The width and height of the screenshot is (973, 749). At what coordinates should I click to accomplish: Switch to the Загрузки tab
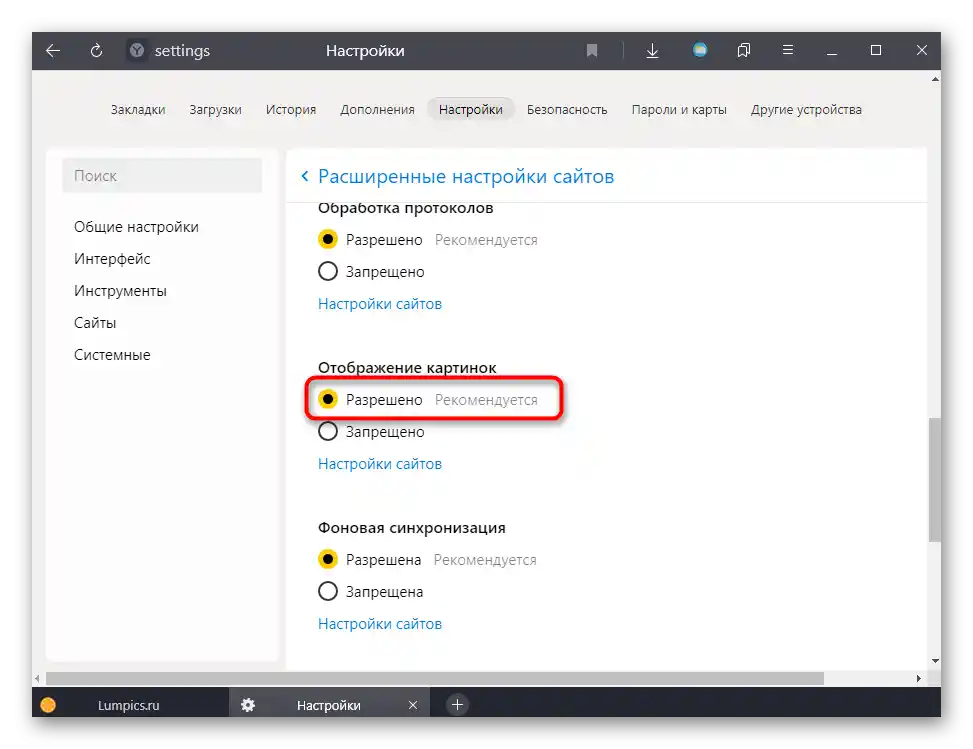pyautogui.click(x=215, y=110)
